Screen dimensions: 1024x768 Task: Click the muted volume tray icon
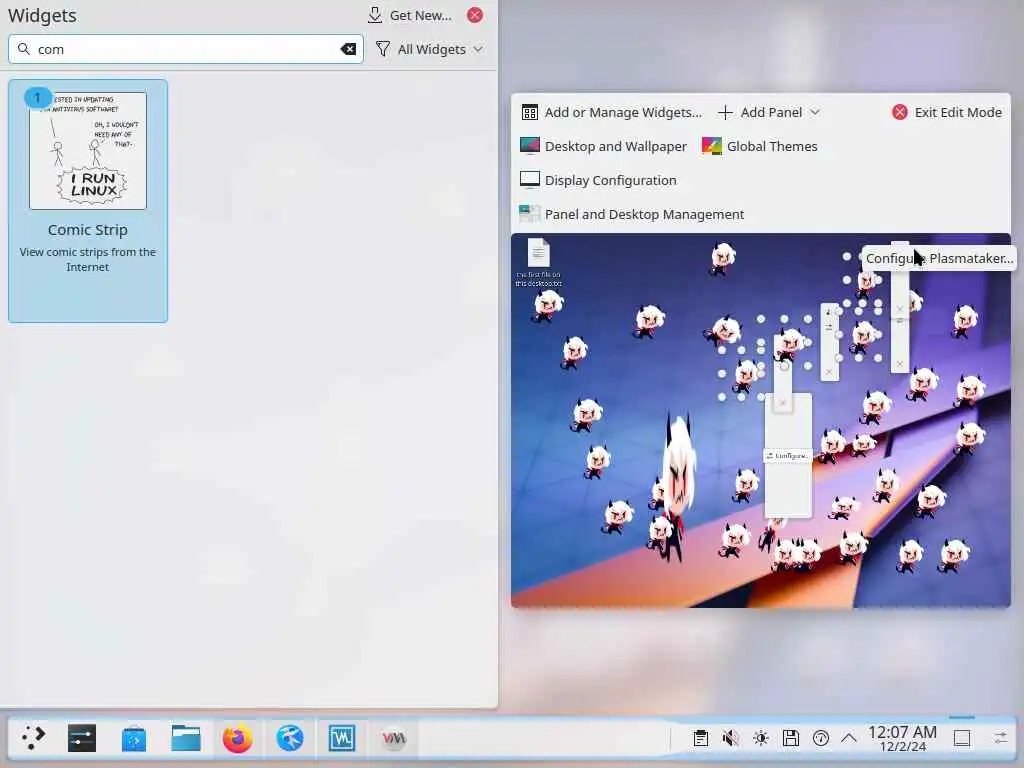tap(731, 739)
